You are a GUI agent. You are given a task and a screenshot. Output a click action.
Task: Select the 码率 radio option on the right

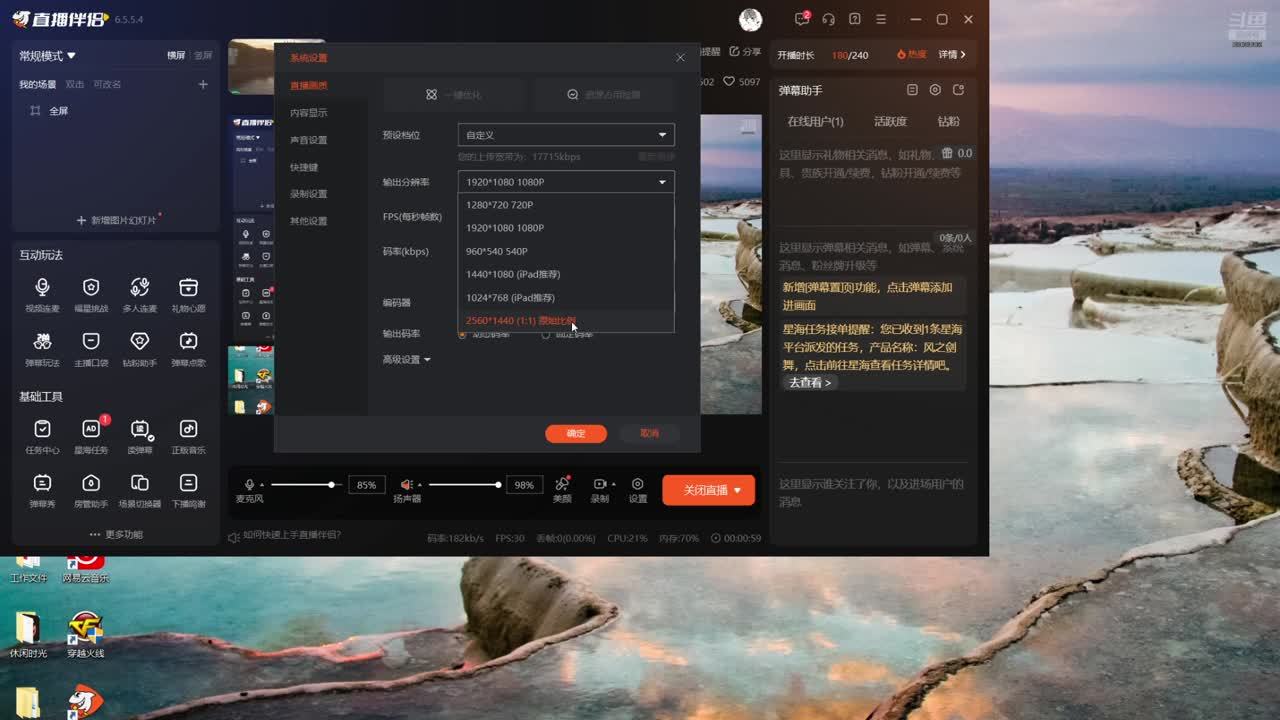tap(545, 334)
